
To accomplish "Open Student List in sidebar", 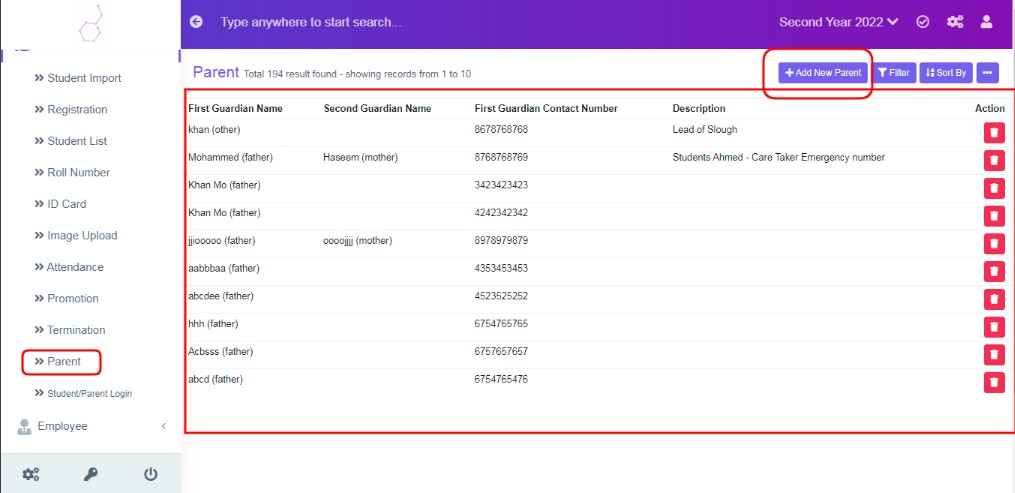I will point(71,141).
